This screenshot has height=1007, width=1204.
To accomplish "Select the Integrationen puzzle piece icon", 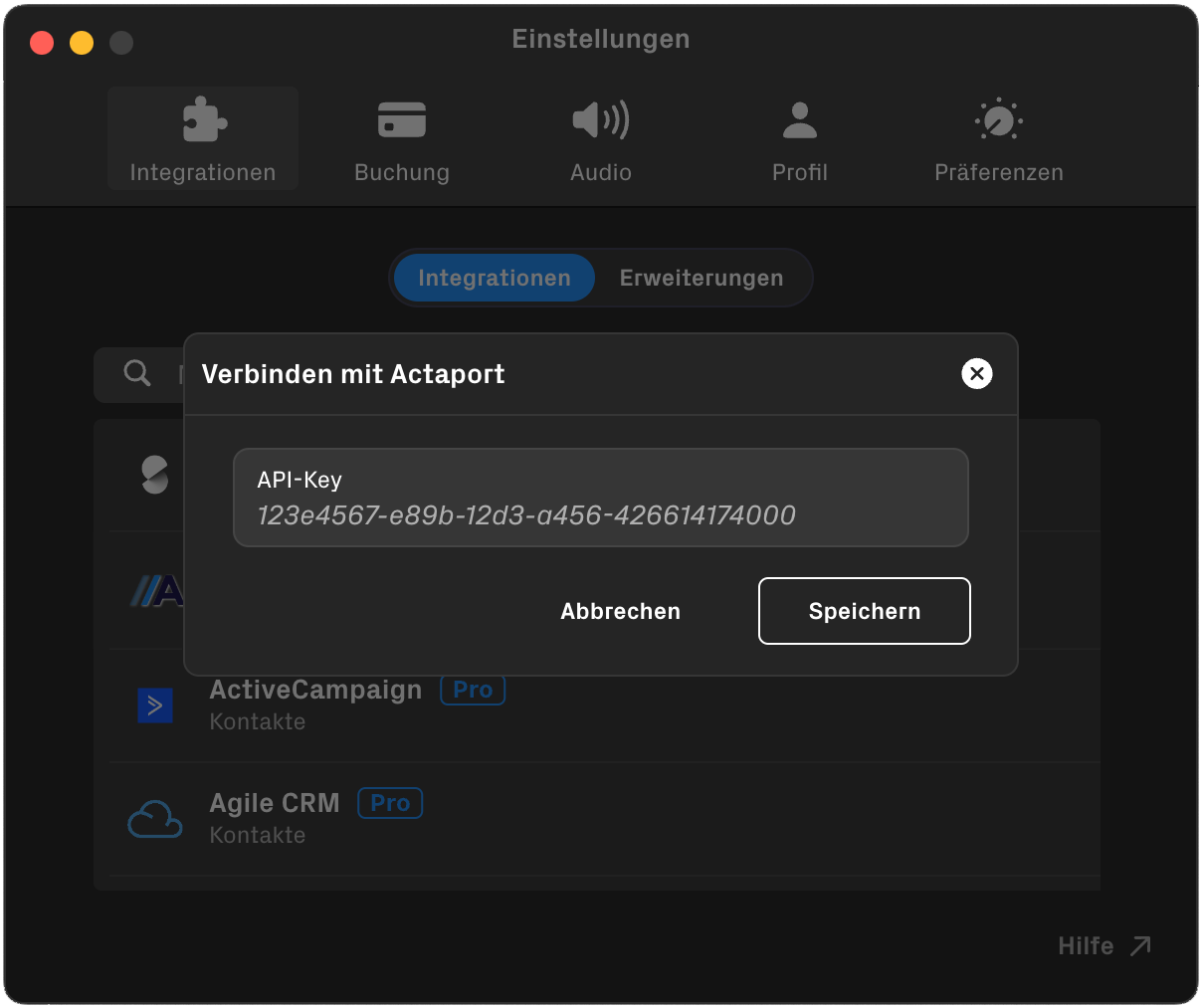I will tap(202, 118).
